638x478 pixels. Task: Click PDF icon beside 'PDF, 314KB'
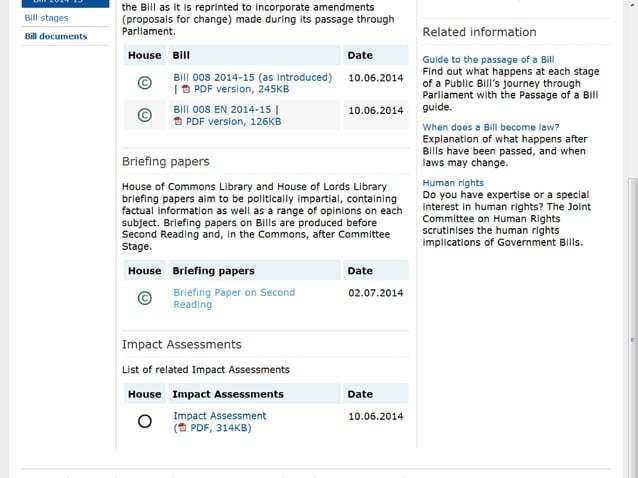182,428
